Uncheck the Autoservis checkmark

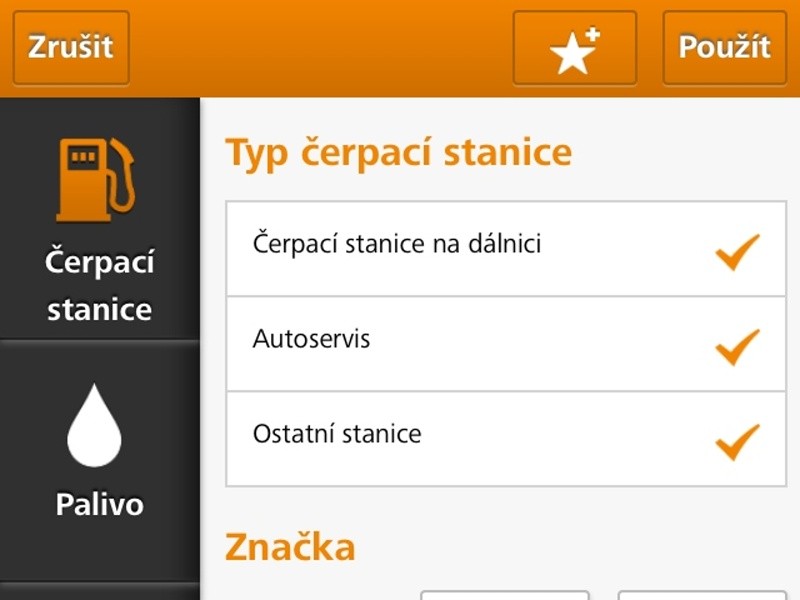coord(738,346)
